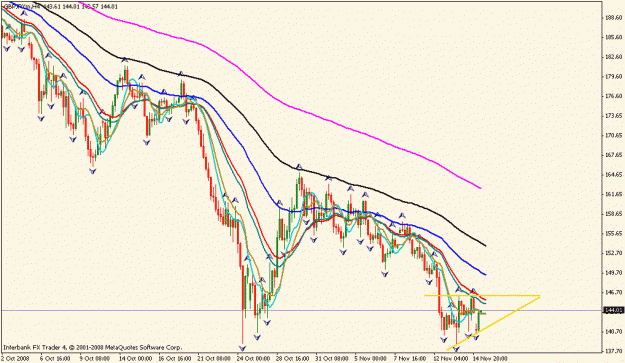Click the 21 Oct 08:00 time label
This screenshot has height=363, width=625.
click(x=215, y=359)
